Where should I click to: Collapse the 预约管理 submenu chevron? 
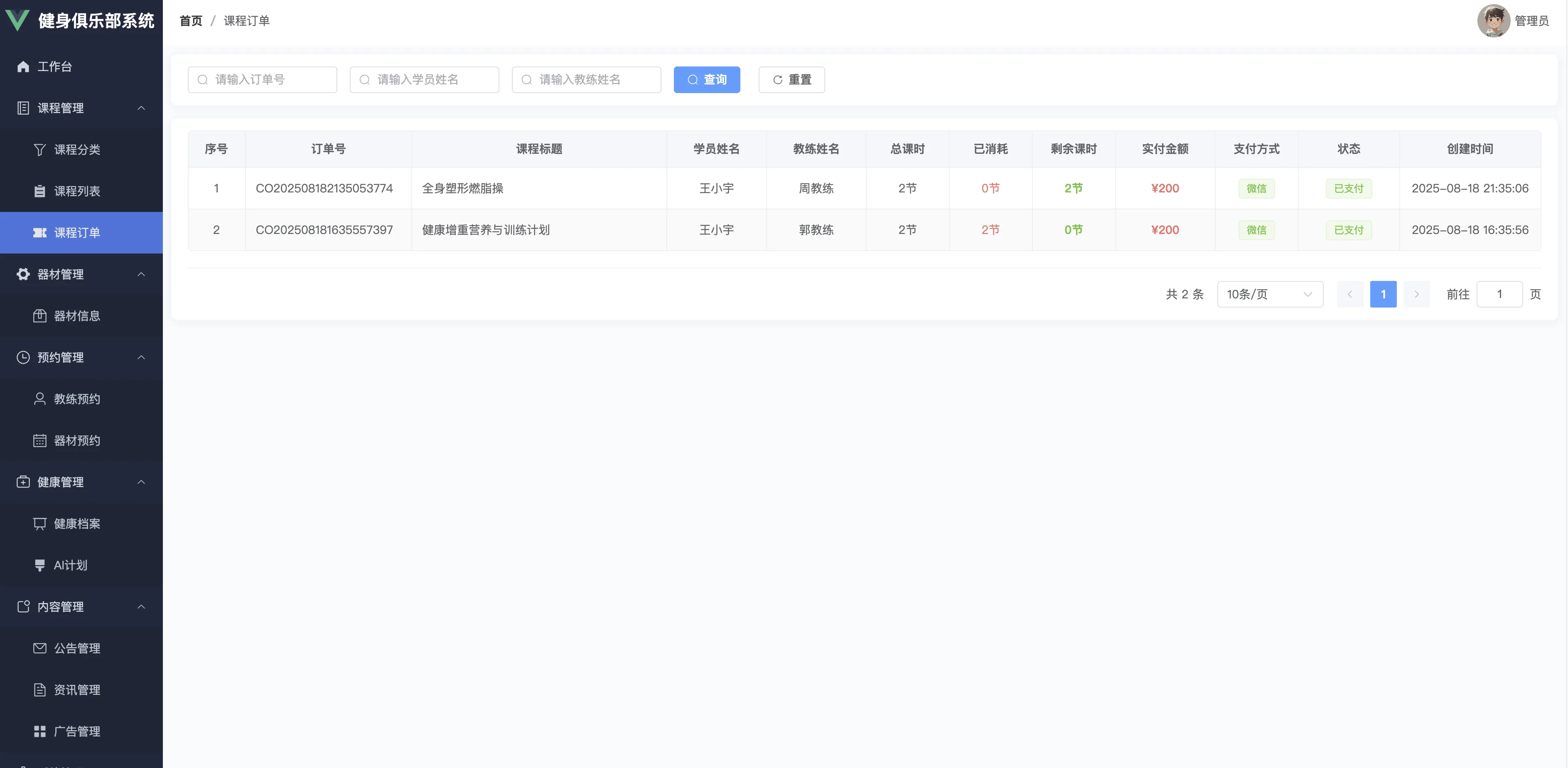click(141, 357)
